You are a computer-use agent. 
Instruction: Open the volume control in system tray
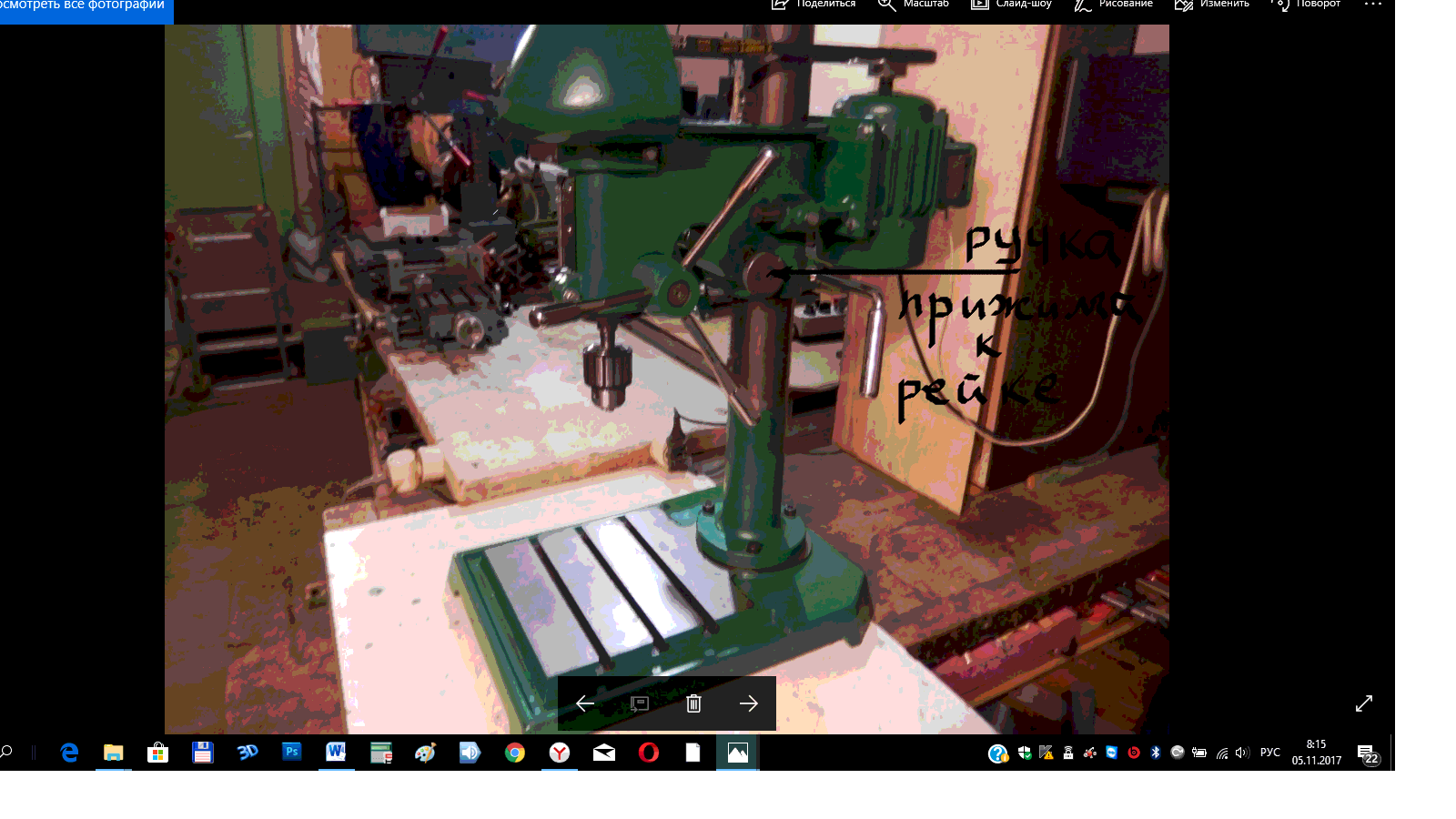tap(1242, 753)
